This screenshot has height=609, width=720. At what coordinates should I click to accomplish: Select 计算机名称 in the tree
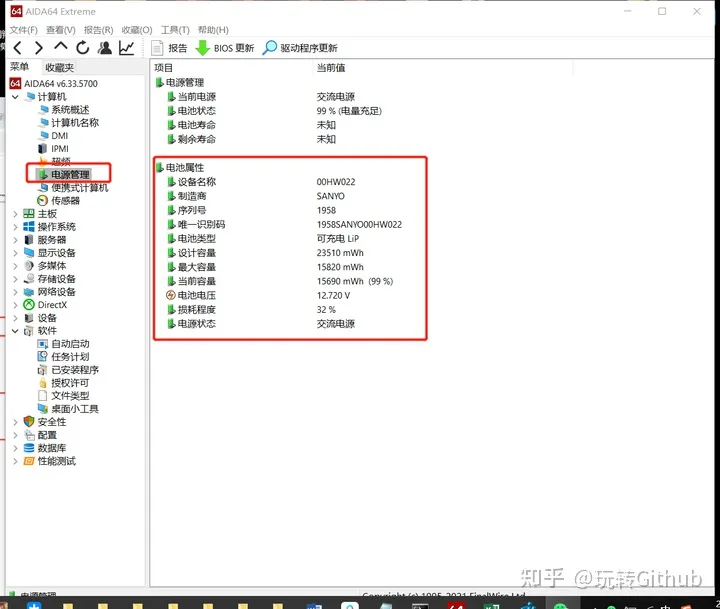click(69, 123)
